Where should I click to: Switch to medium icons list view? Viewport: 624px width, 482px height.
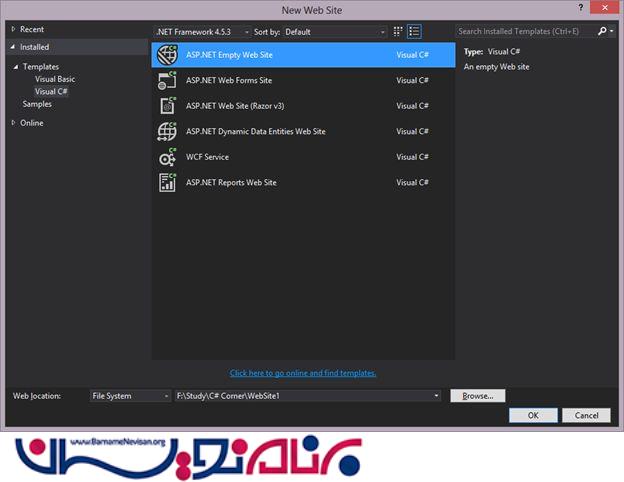(414, 31)
